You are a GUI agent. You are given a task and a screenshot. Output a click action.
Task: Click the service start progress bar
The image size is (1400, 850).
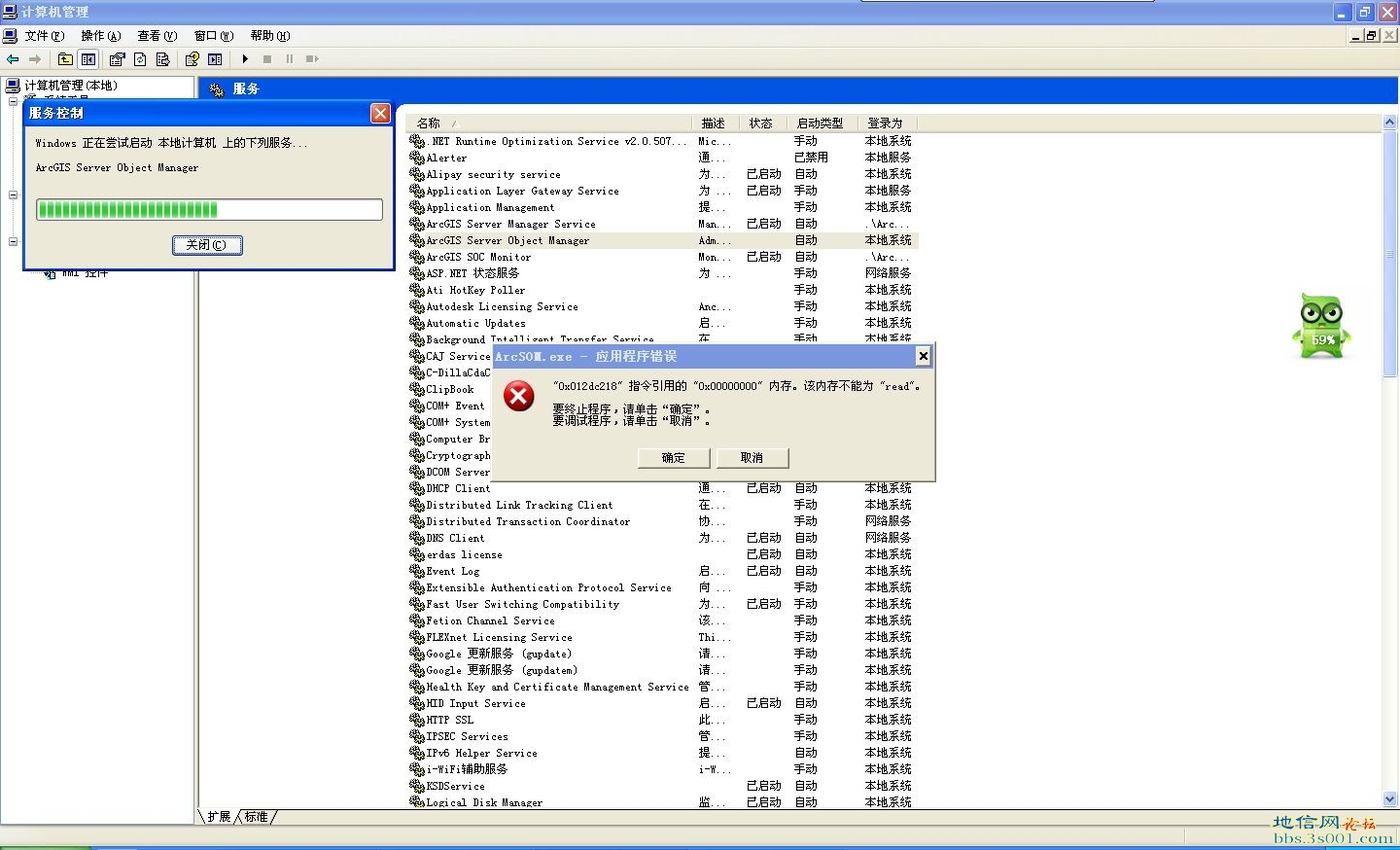[209, 209]
